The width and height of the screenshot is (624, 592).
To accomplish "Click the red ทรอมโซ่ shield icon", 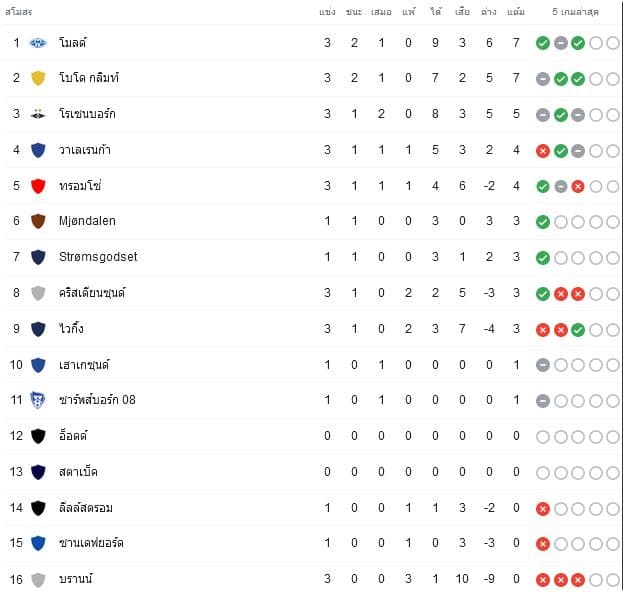I will coord(38,186).
